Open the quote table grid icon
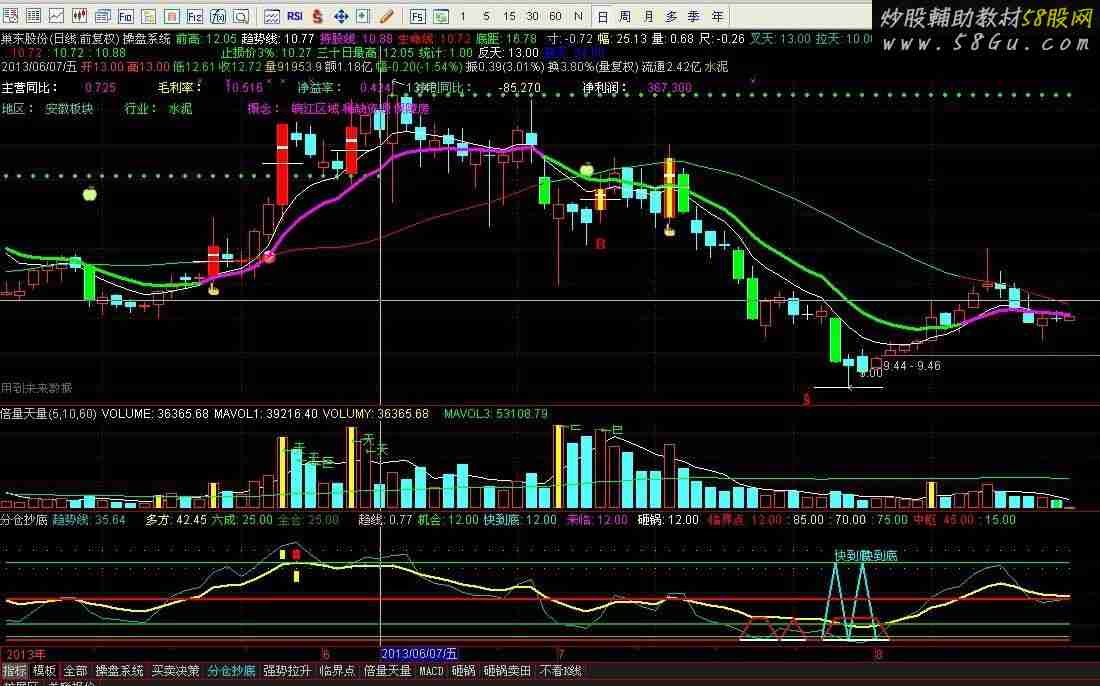The width and height of the screenshot is (1100, 686). [33, 15]
